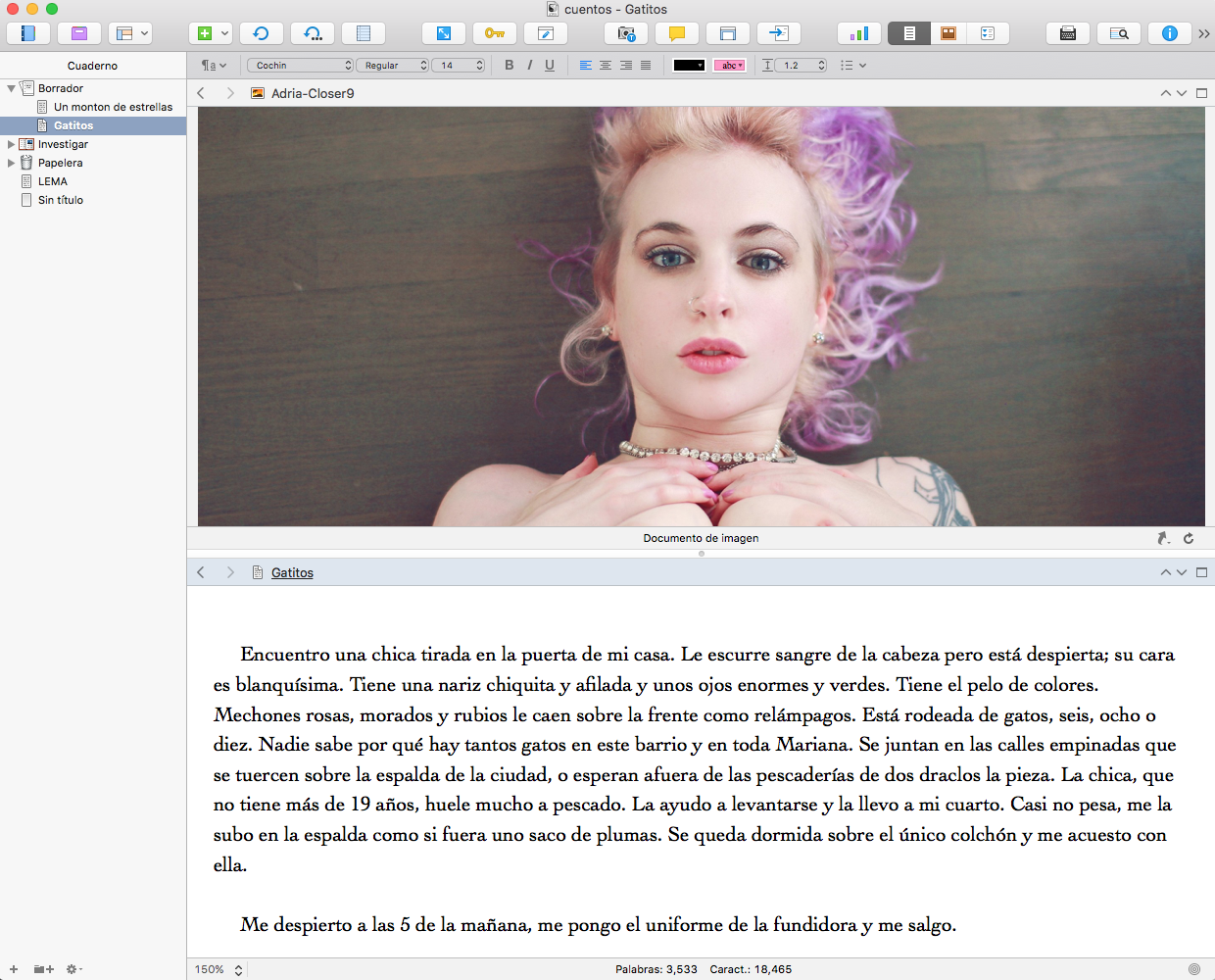Viewport: 1215px width, 980px height.
Task: Open the add document dropdown arrow
Action: (225, 33)
